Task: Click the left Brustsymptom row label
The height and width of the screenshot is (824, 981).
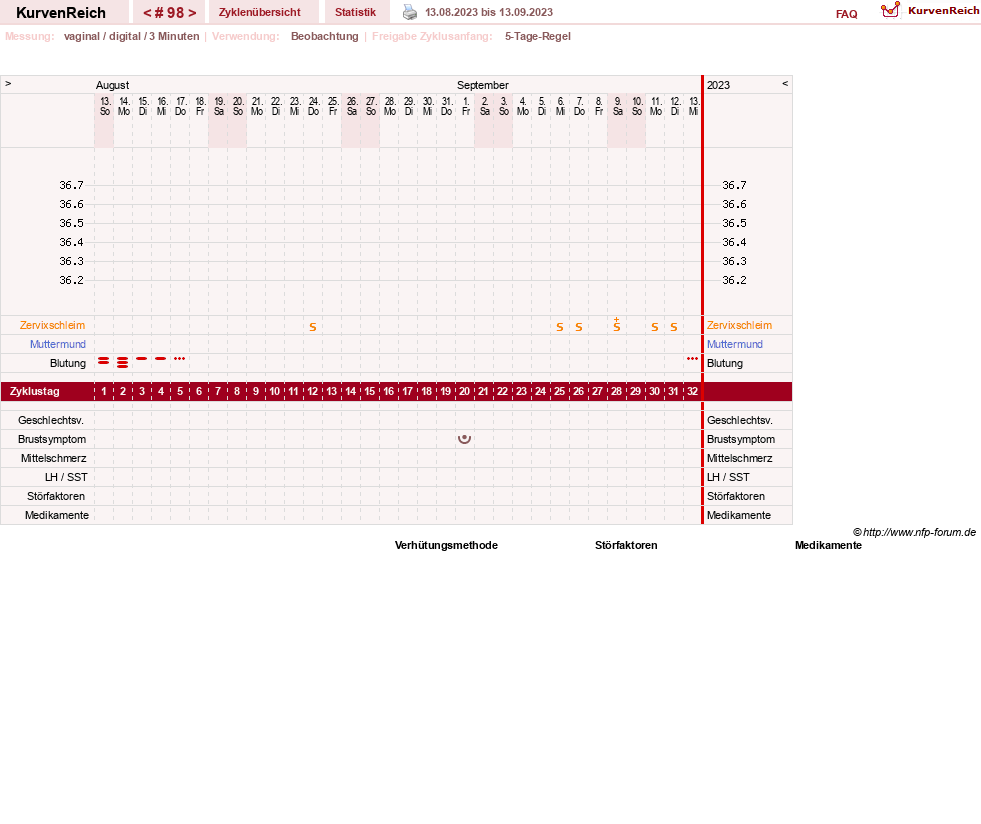Action: 52,439
